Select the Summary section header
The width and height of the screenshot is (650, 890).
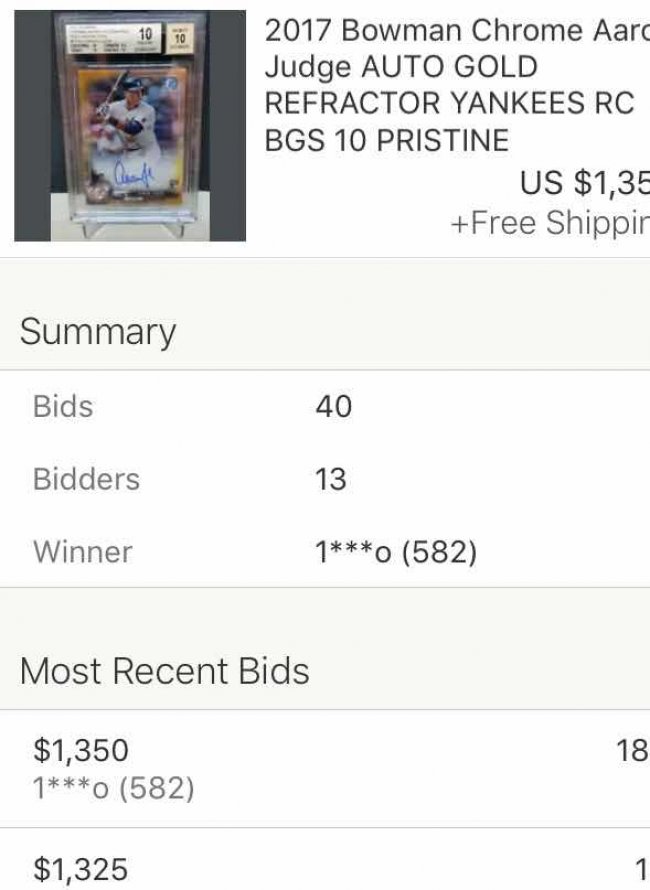coord(97,332)
